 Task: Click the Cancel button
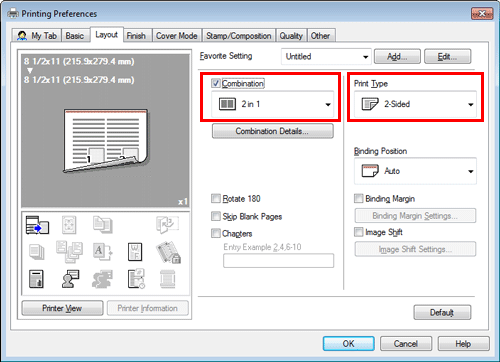click(406, 344)
